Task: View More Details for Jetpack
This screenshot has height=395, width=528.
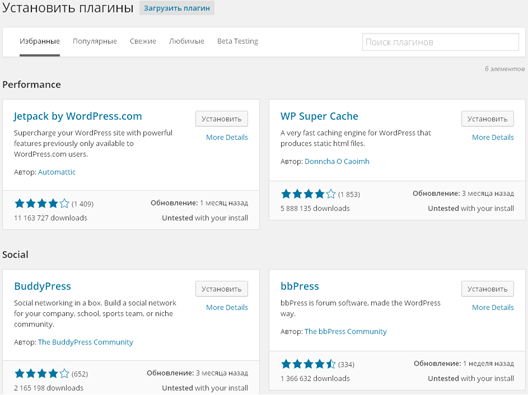Action: pos(227,137)
